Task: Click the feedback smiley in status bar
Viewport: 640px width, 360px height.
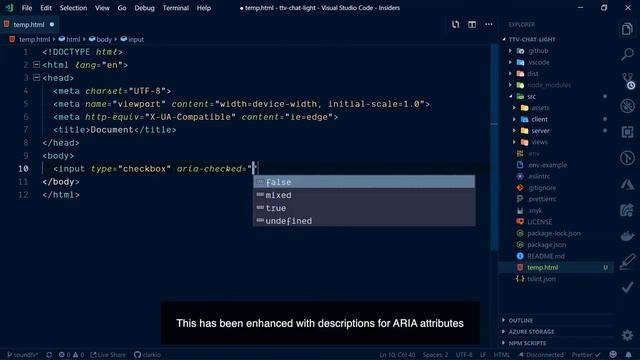Action: (x=613, y=354)
